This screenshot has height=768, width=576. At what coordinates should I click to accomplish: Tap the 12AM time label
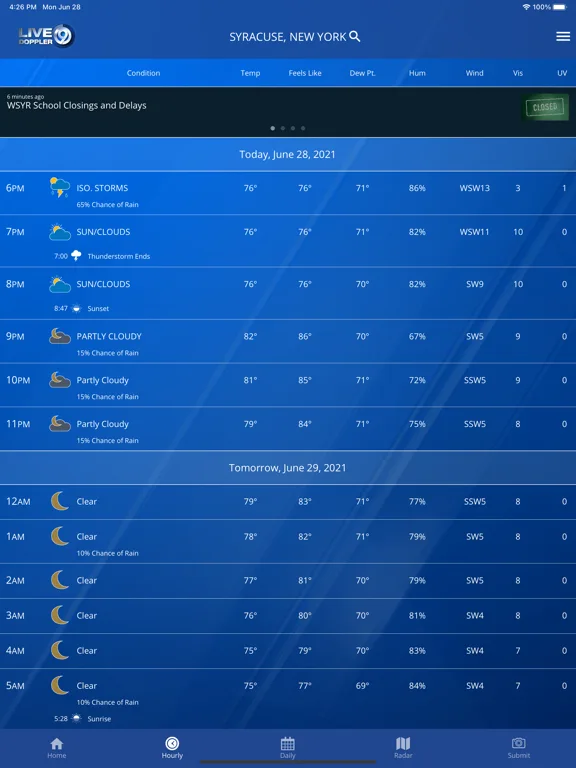coord(18,502)
